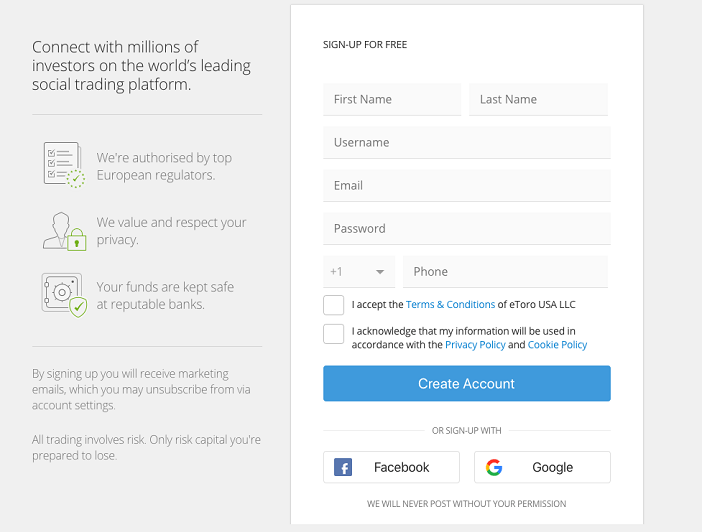Image resolution: width=702 pixels, height=532 pixels.
Task: Open the Terms & Conditions link
Action: (450, 305)
